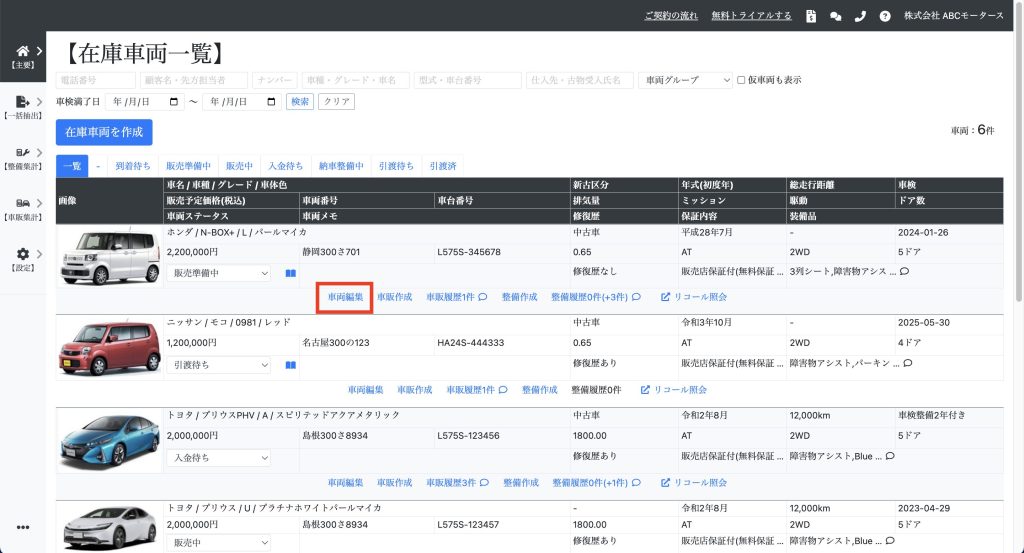Screen dimensions: 1024x553
Task: Focus the 型式・車台番号 search field
Action: 468,80
